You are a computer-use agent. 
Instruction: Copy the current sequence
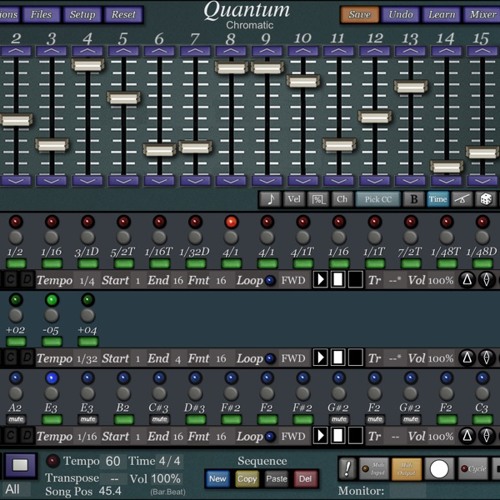pyautogui.click(x=247, y=479)
